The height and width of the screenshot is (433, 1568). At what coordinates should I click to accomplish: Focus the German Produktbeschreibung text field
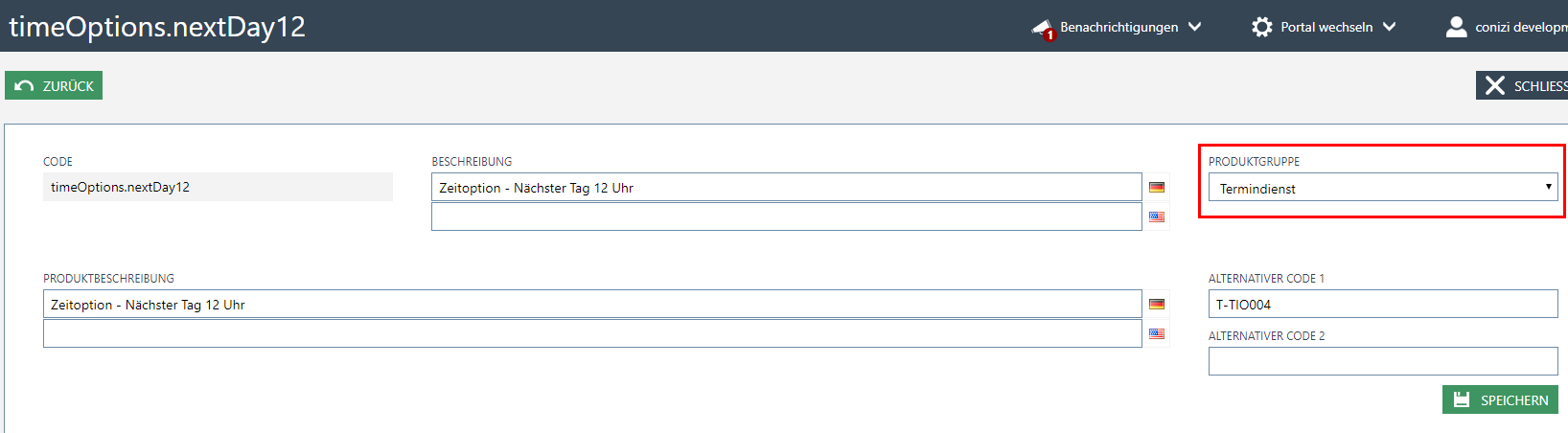click(x=592, y=305)
